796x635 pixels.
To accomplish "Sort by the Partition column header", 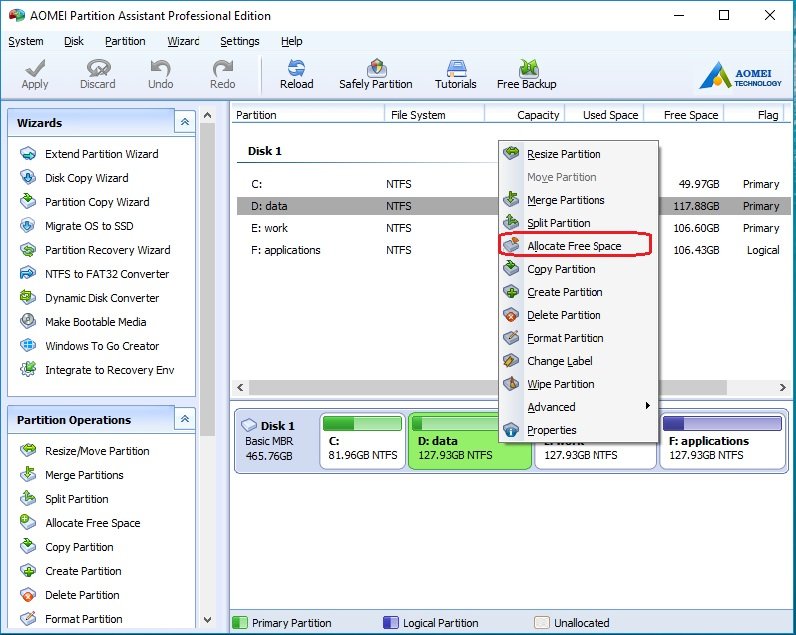I will (308, 115).
